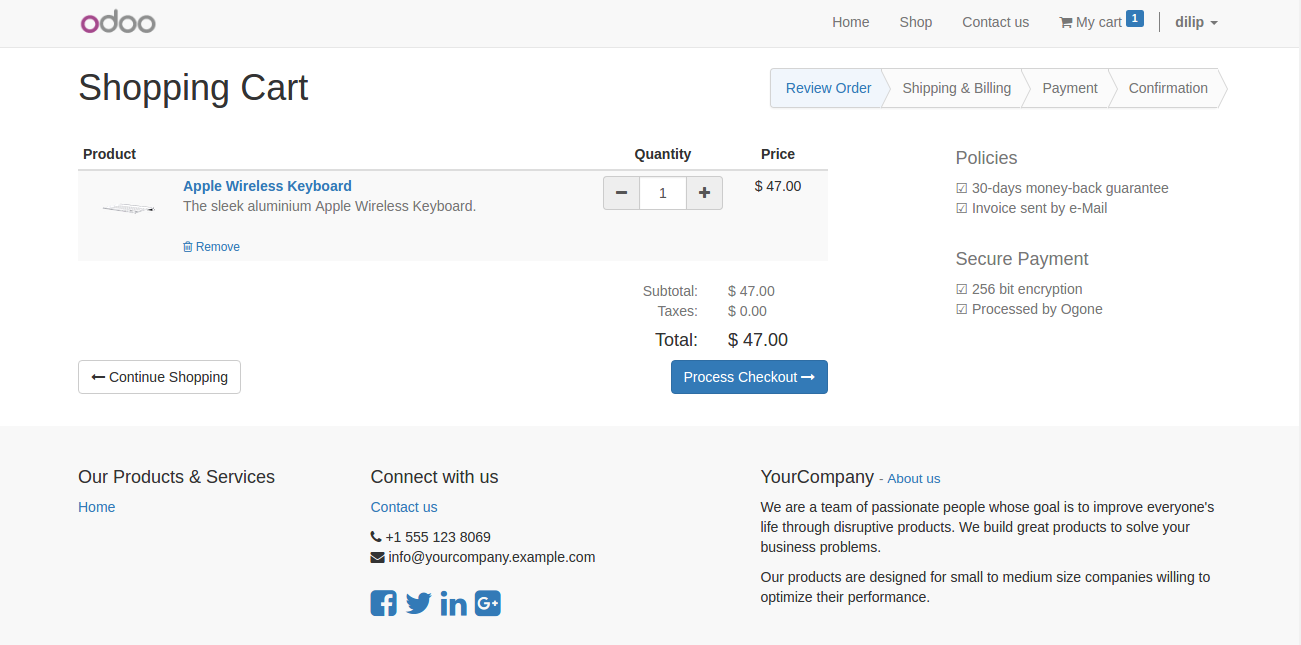Expand the dilip user dropdown
The width and height of the screenshot is (1301, 645).
click(1196, 22)
